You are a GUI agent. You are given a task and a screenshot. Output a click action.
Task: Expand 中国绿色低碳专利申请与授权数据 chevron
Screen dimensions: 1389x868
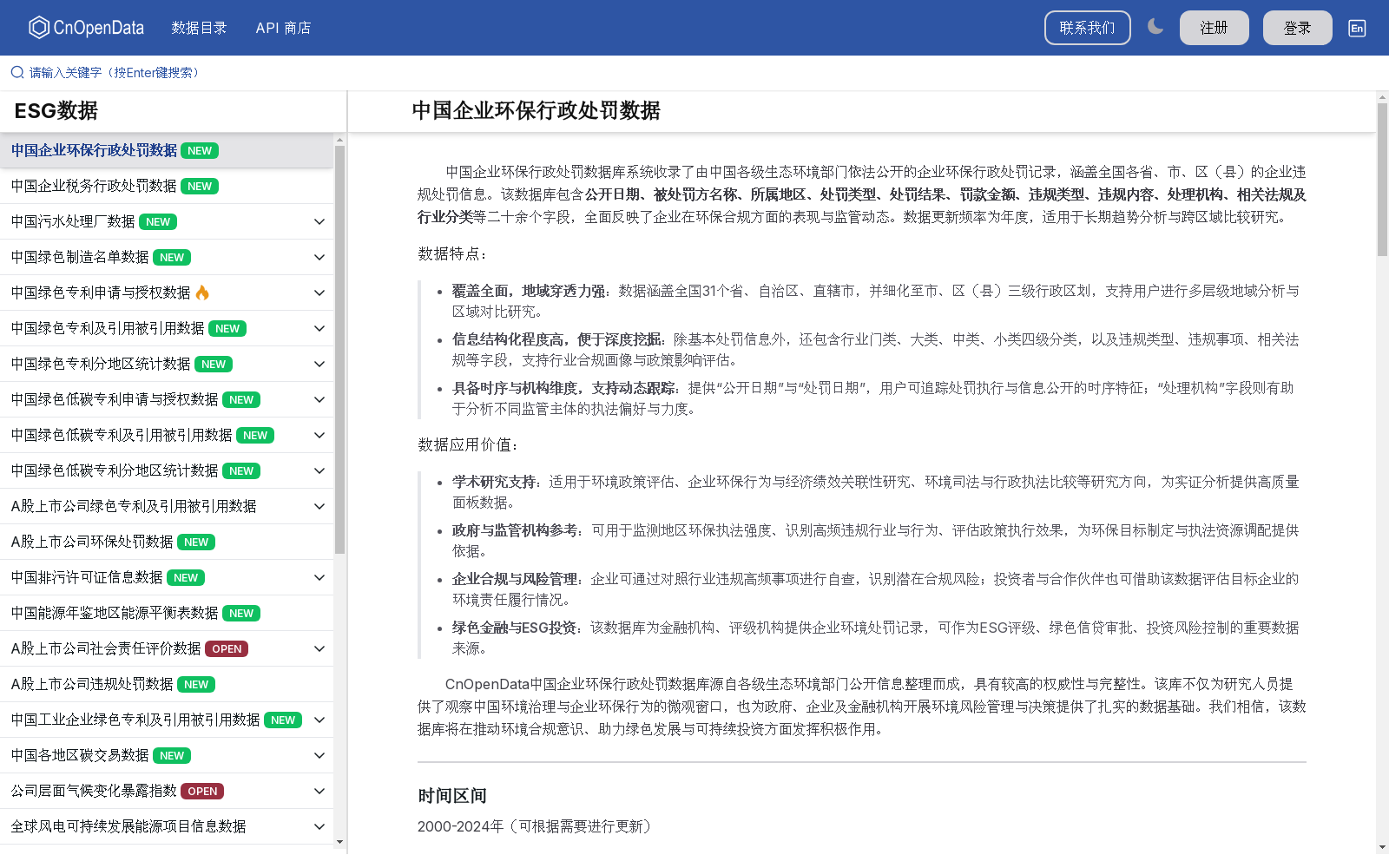(319, 399)
